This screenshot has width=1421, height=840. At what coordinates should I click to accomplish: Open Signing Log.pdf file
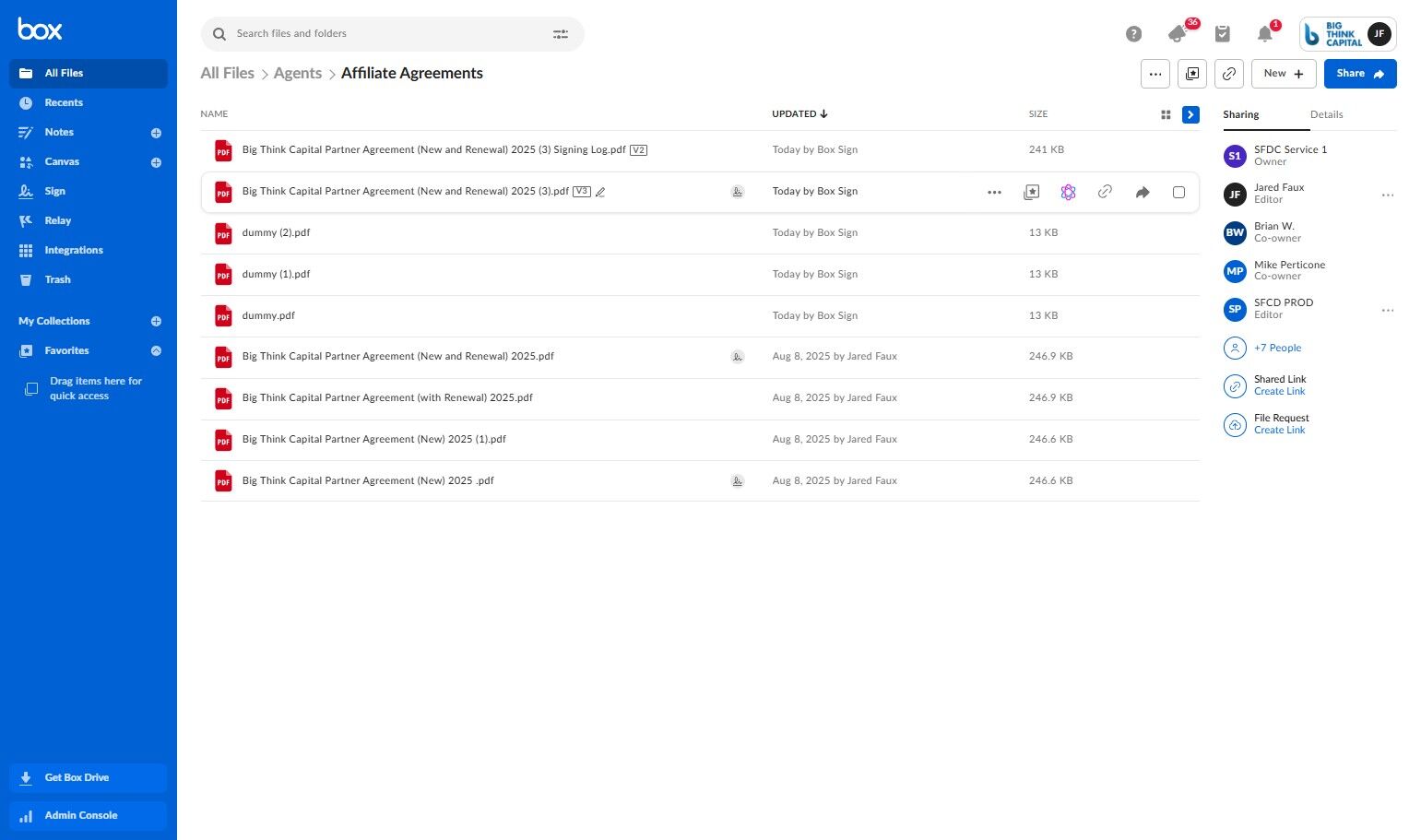pos(433,149)
